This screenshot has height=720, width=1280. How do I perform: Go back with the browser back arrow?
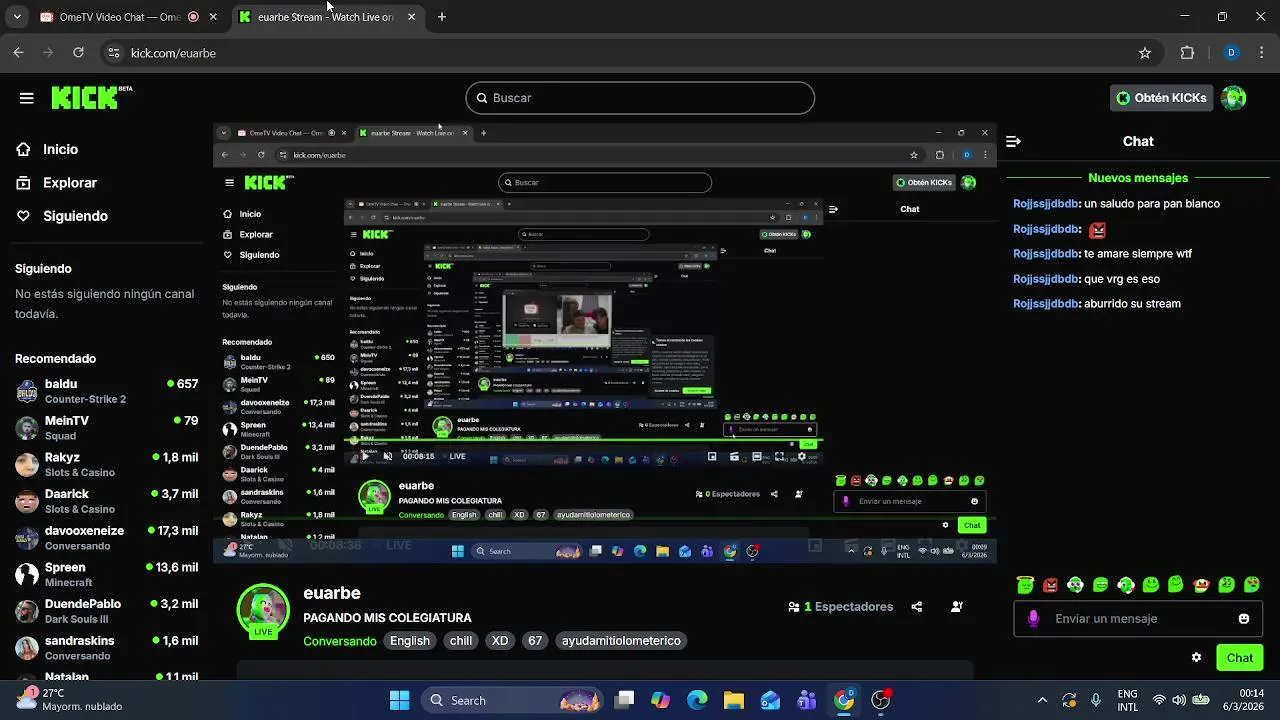pos(18,53)
